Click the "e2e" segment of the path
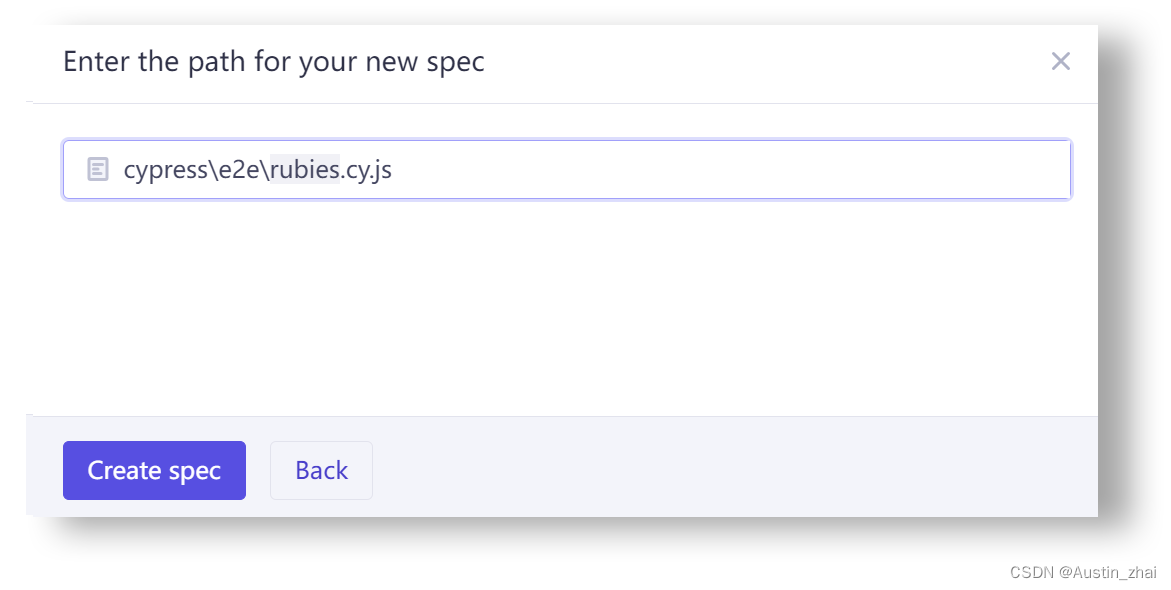The width and height of the screenshot is (1171, 590). coord(240,170)
